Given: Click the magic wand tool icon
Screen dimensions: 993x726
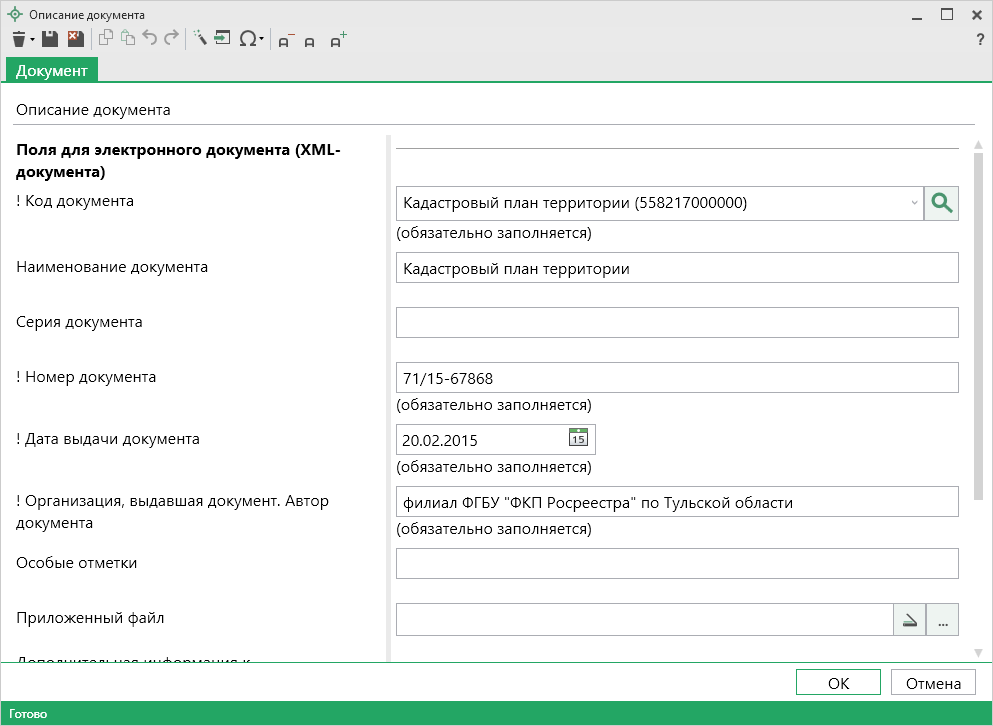Looking at the screenshot, I should [199, 39].
